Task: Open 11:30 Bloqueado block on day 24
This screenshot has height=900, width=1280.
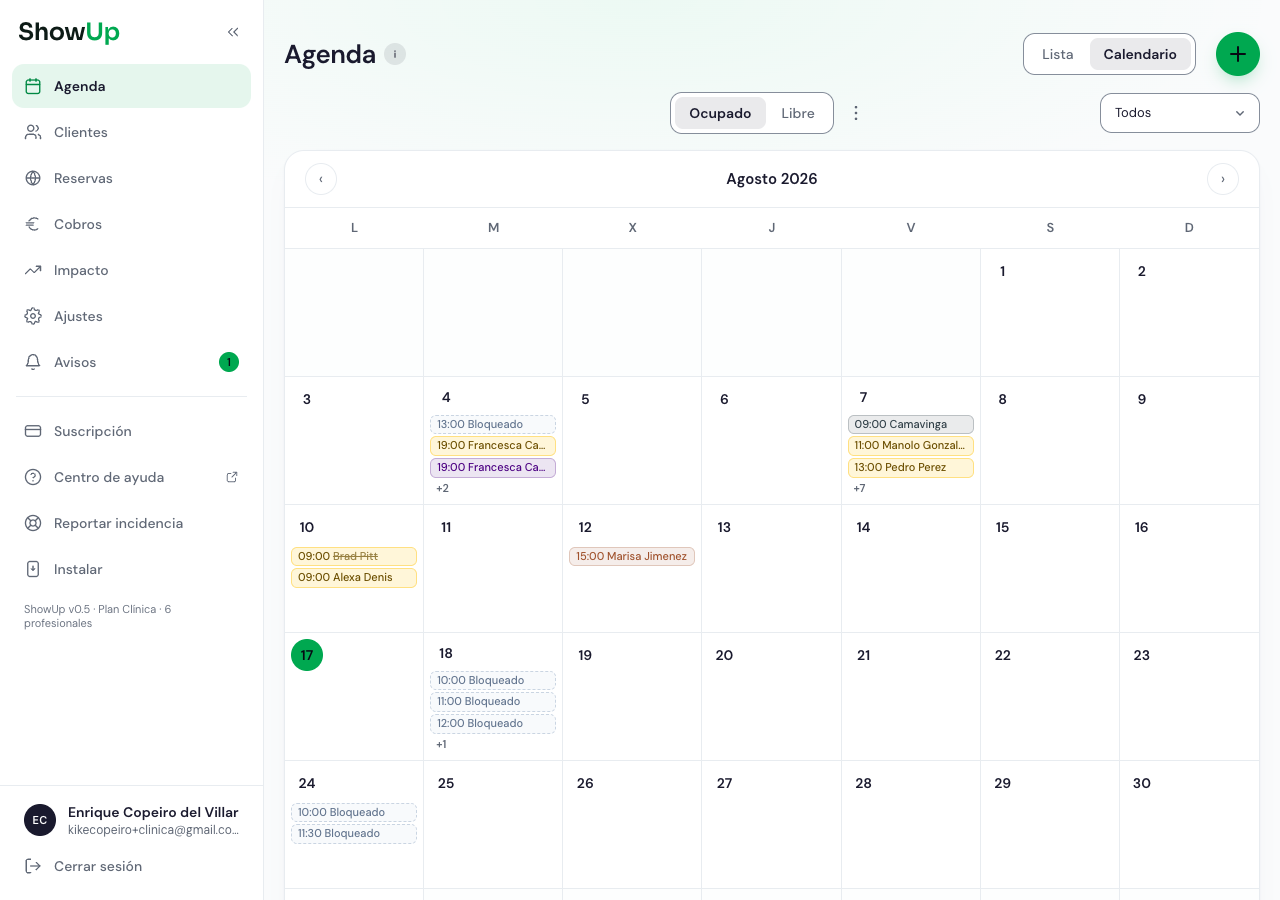Action: (354, 833)
